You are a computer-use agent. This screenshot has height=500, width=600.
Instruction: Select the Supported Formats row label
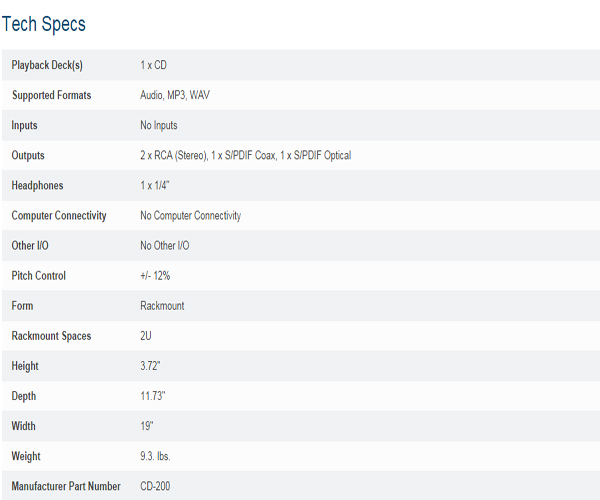coord(52,95)
